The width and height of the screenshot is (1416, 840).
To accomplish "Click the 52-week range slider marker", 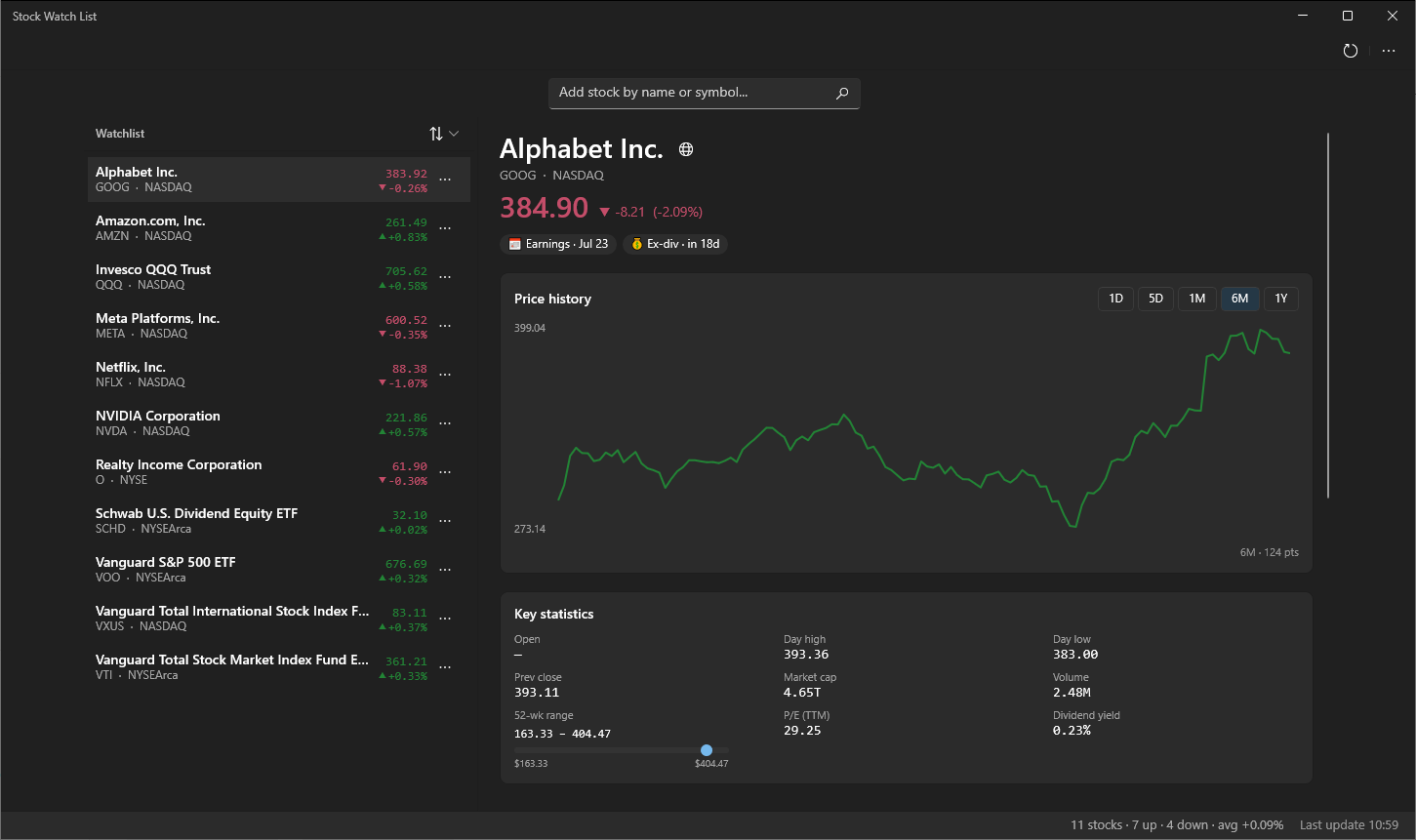I will [707, 750].
